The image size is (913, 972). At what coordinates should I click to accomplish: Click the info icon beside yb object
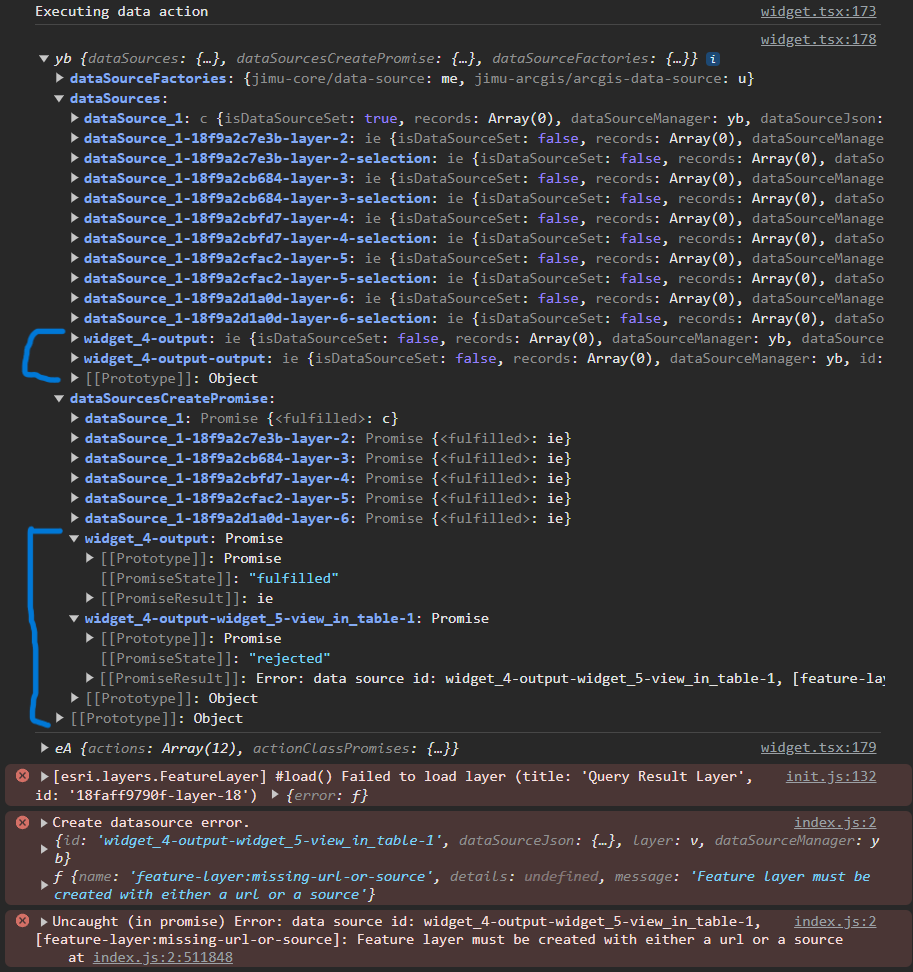tap(712, 59)
